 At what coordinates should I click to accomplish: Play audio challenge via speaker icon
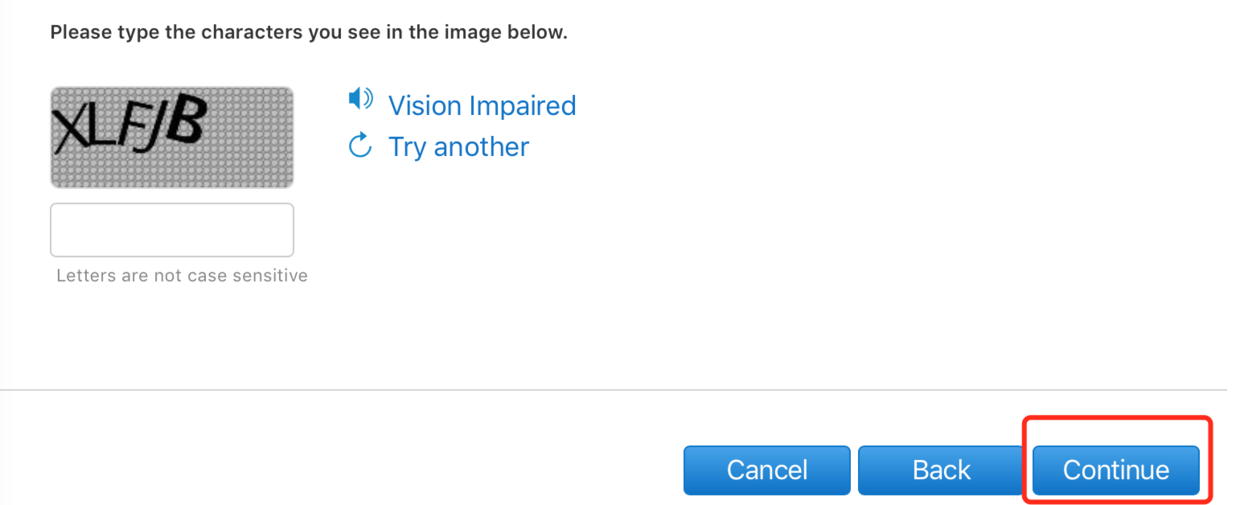pyautogui.click(x=360, y=99)
